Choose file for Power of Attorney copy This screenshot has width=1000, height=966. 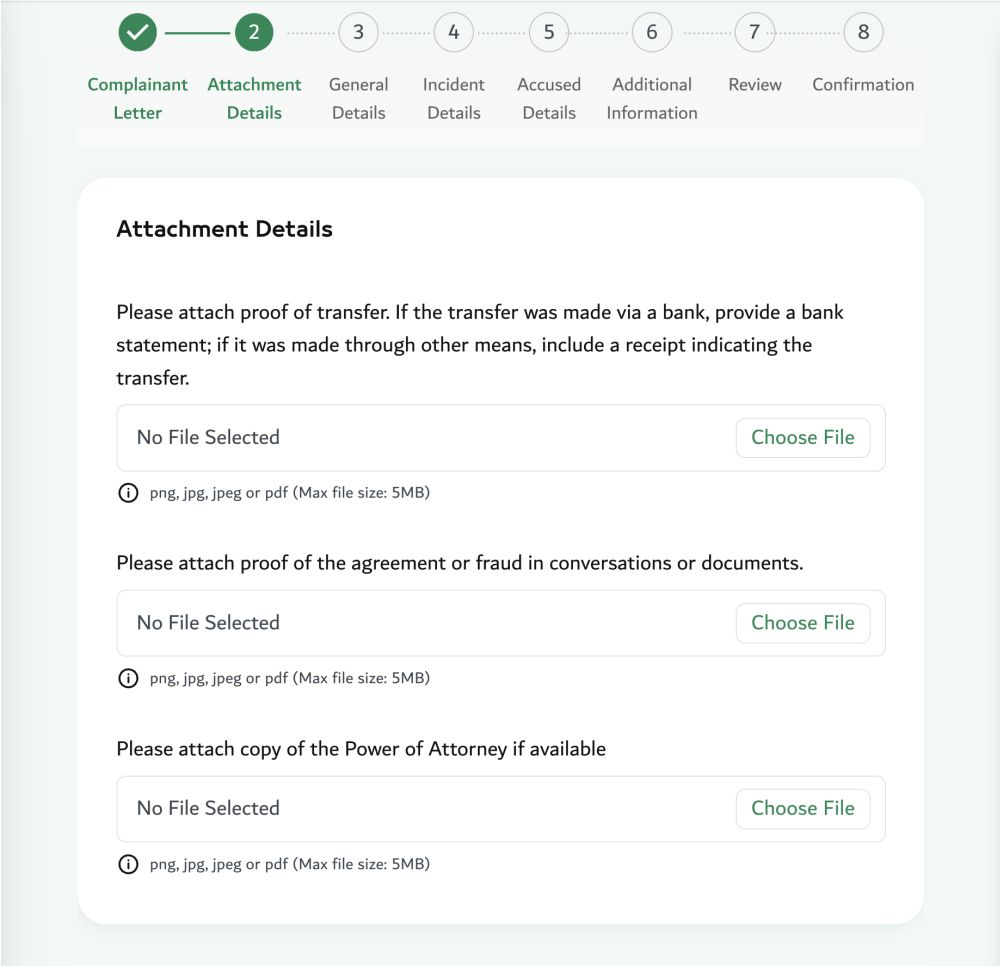tap(803, 809)
